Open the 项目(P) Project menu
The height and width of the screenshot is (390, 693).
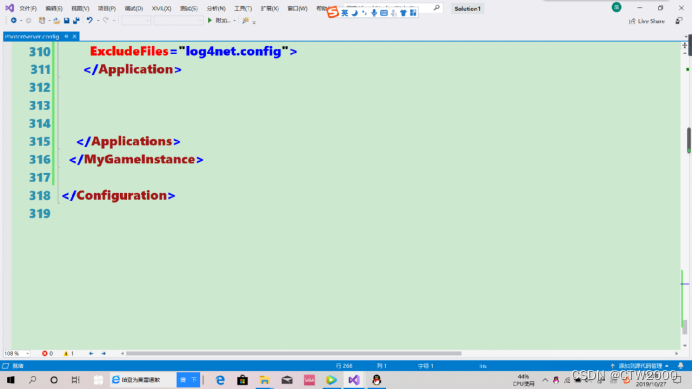tap(107, 8)
